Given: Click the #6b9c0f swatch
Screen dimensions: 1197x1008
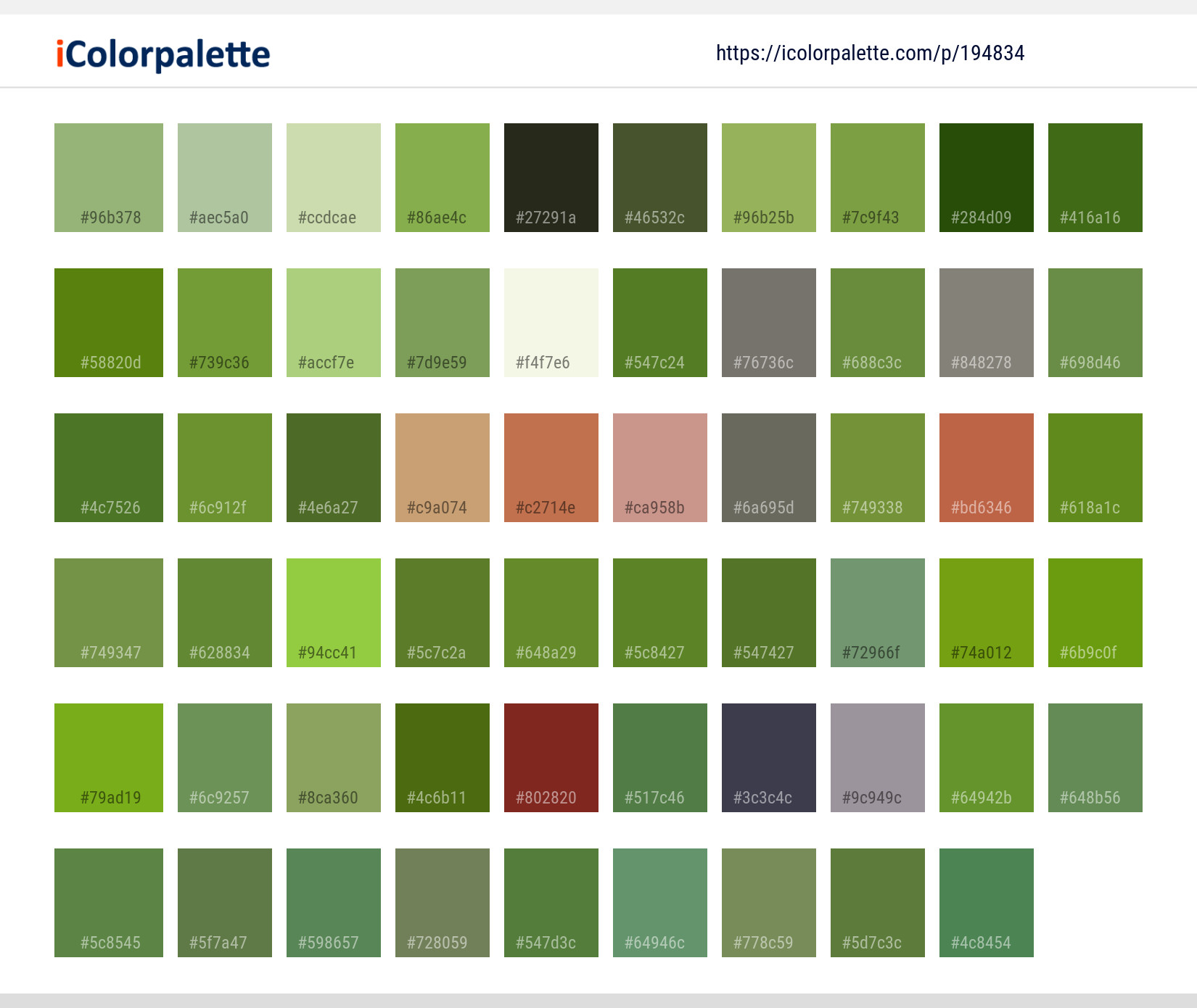Looking at the screenshot, I should coord(1095,613).
